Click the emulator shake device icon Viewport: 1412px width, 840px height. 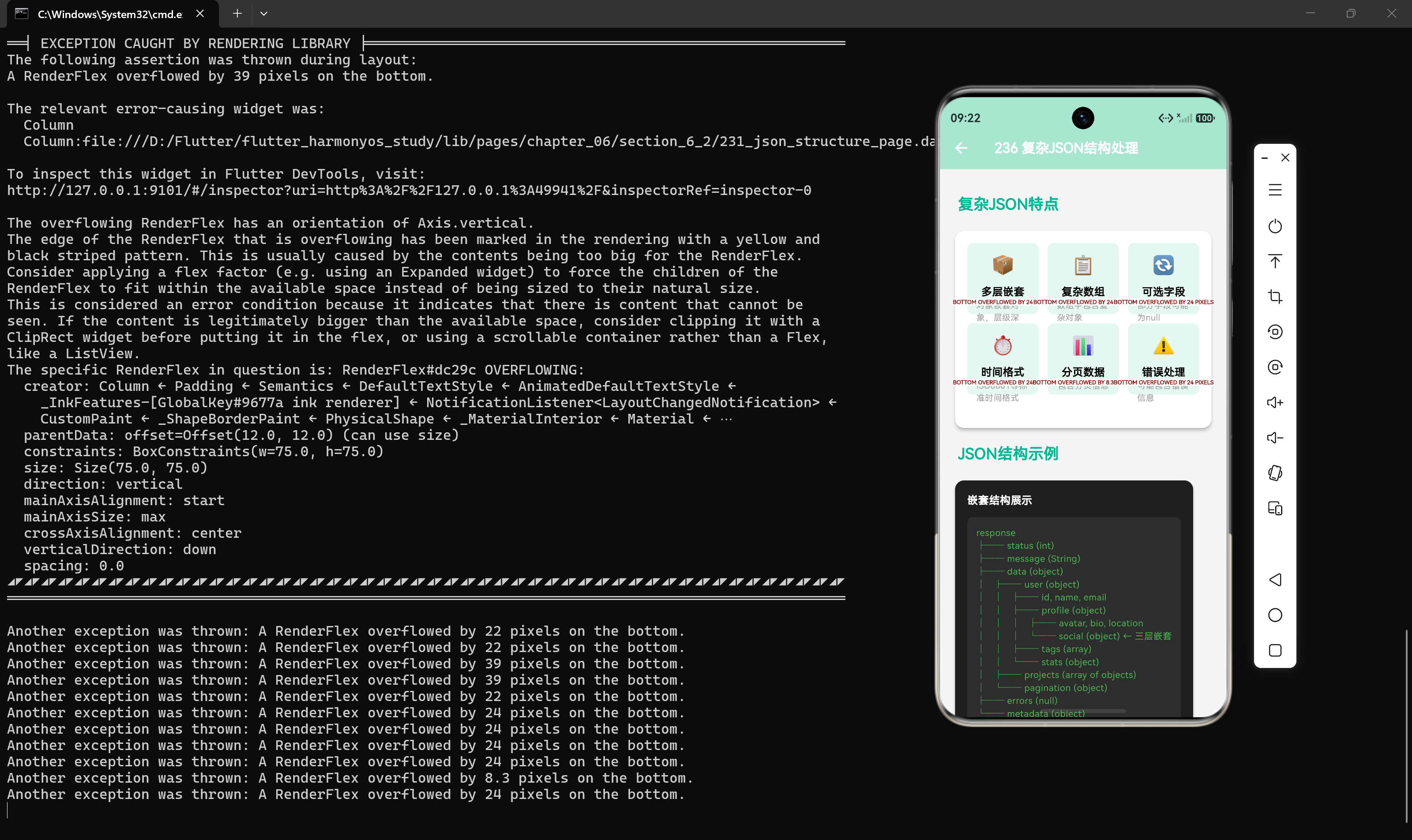(1275, 473)
